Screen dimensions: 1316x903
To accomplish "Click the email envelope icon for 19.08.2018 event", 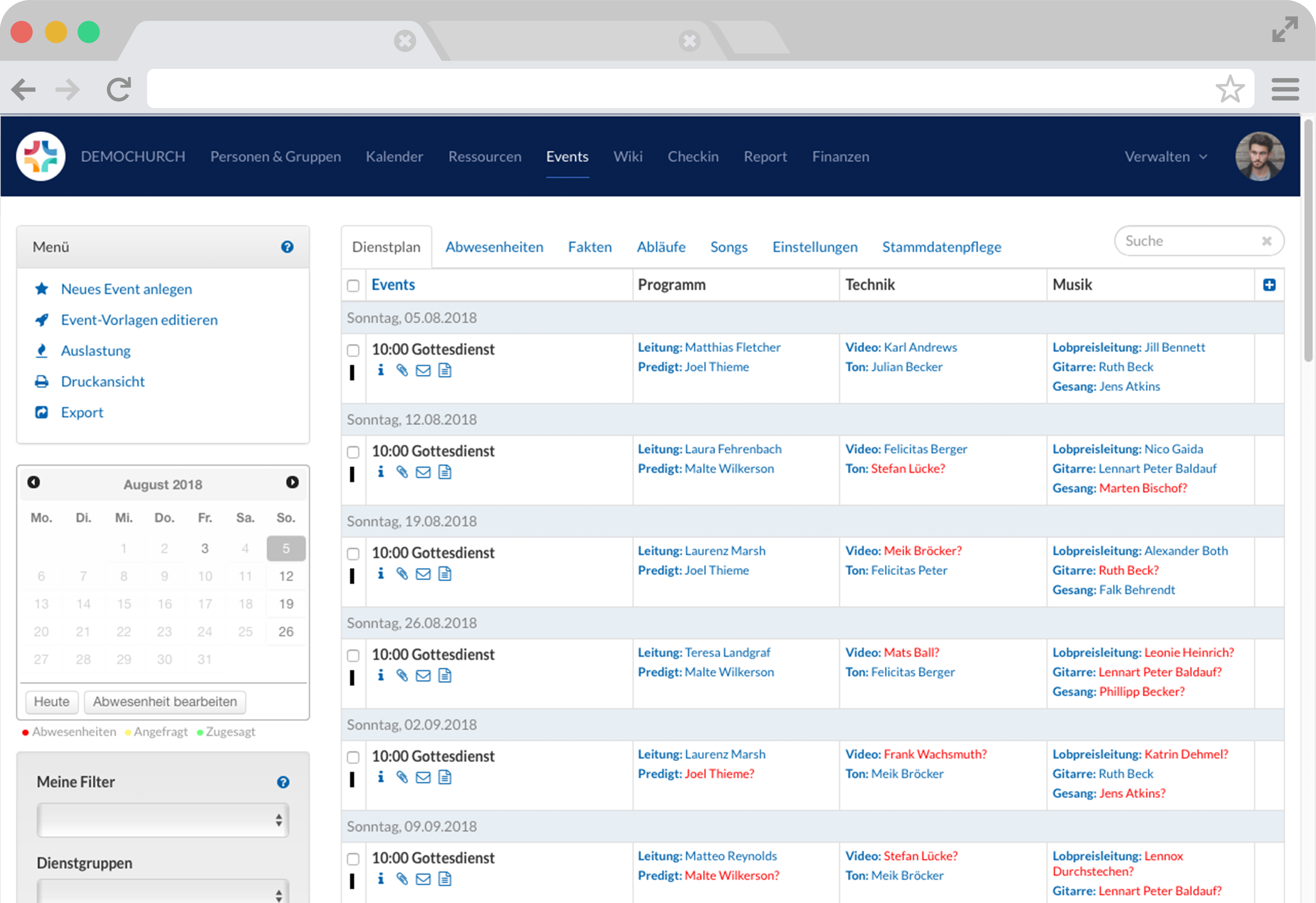I will pyautogui.click(x=423, y=574).
